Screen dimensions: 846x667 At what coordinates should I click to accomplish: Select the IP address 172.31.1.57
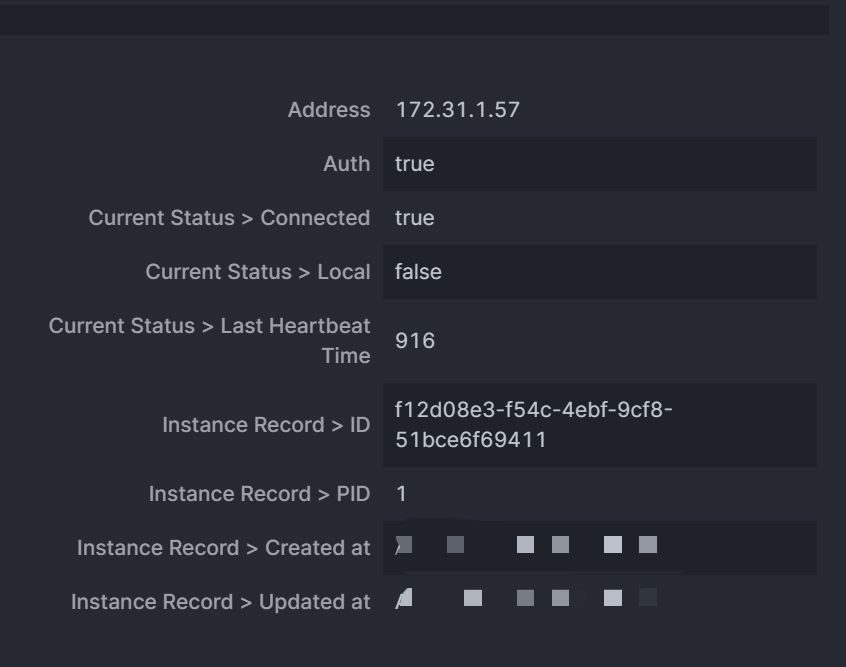(457, 110)
